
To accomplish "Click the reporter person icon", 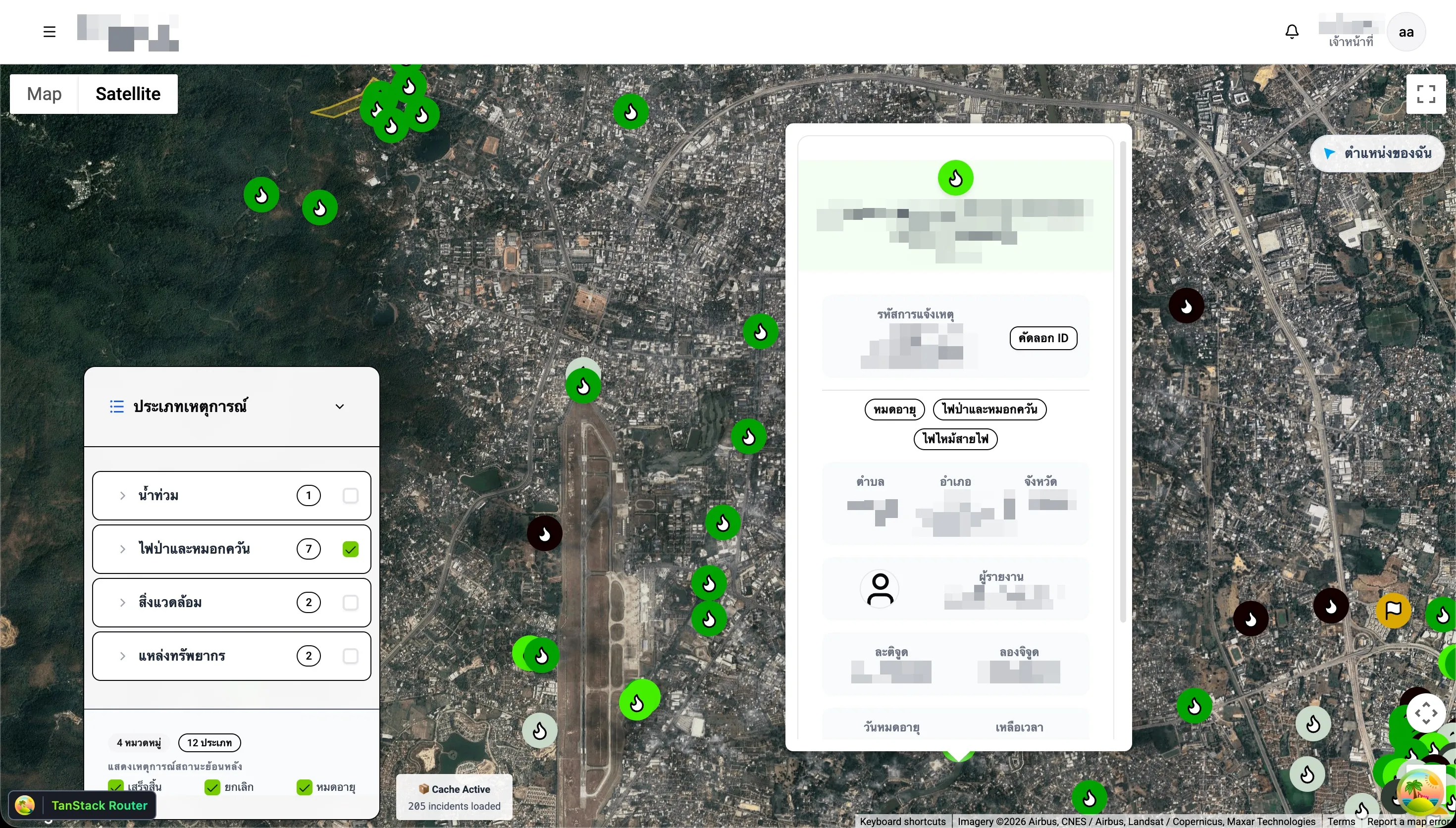I will point(880,589).
